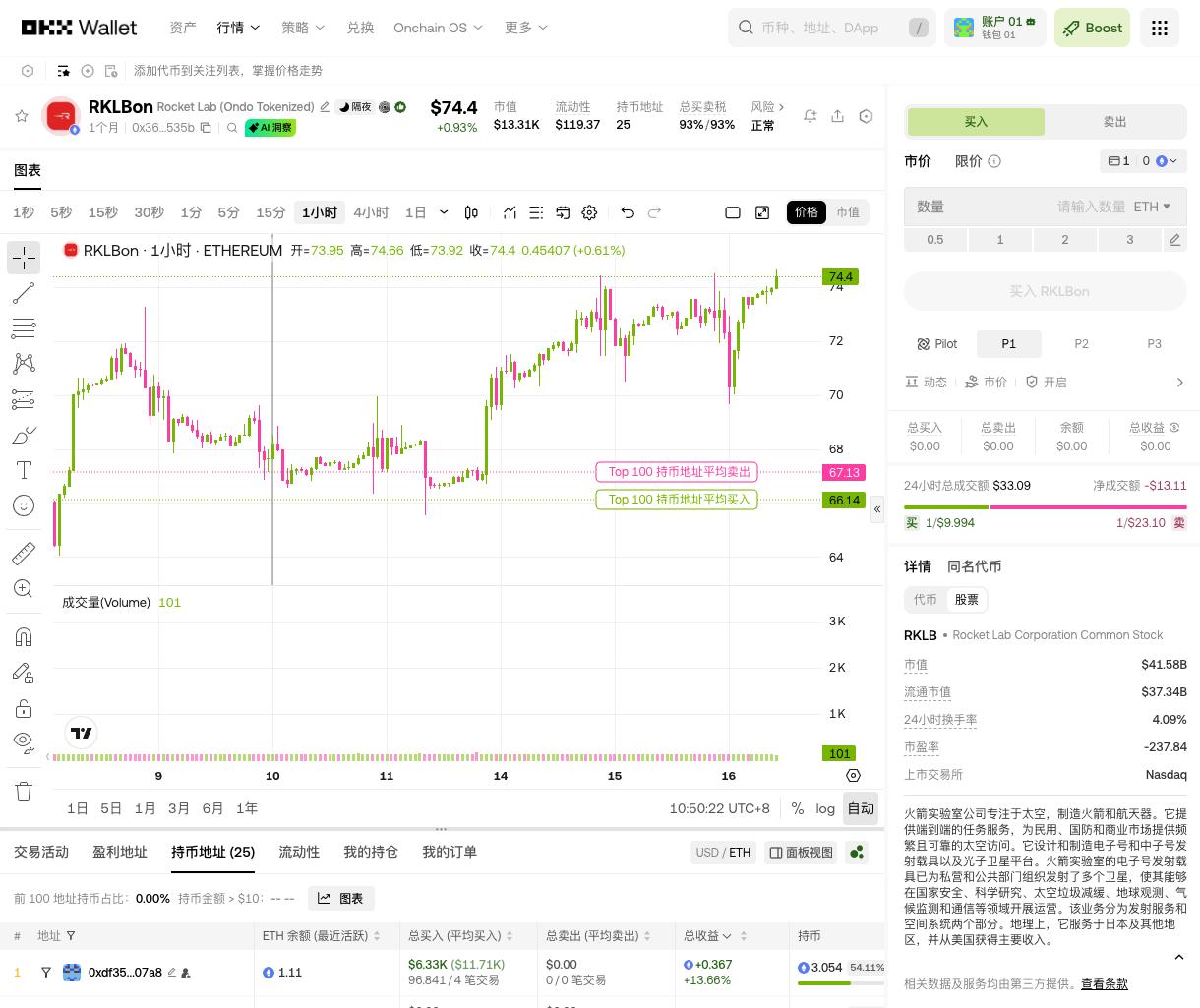Select the measure ruler tool
Image resolution: width=1200 pixels, height=1008 pixels.
pyautogui.click(x=24, y=553)
